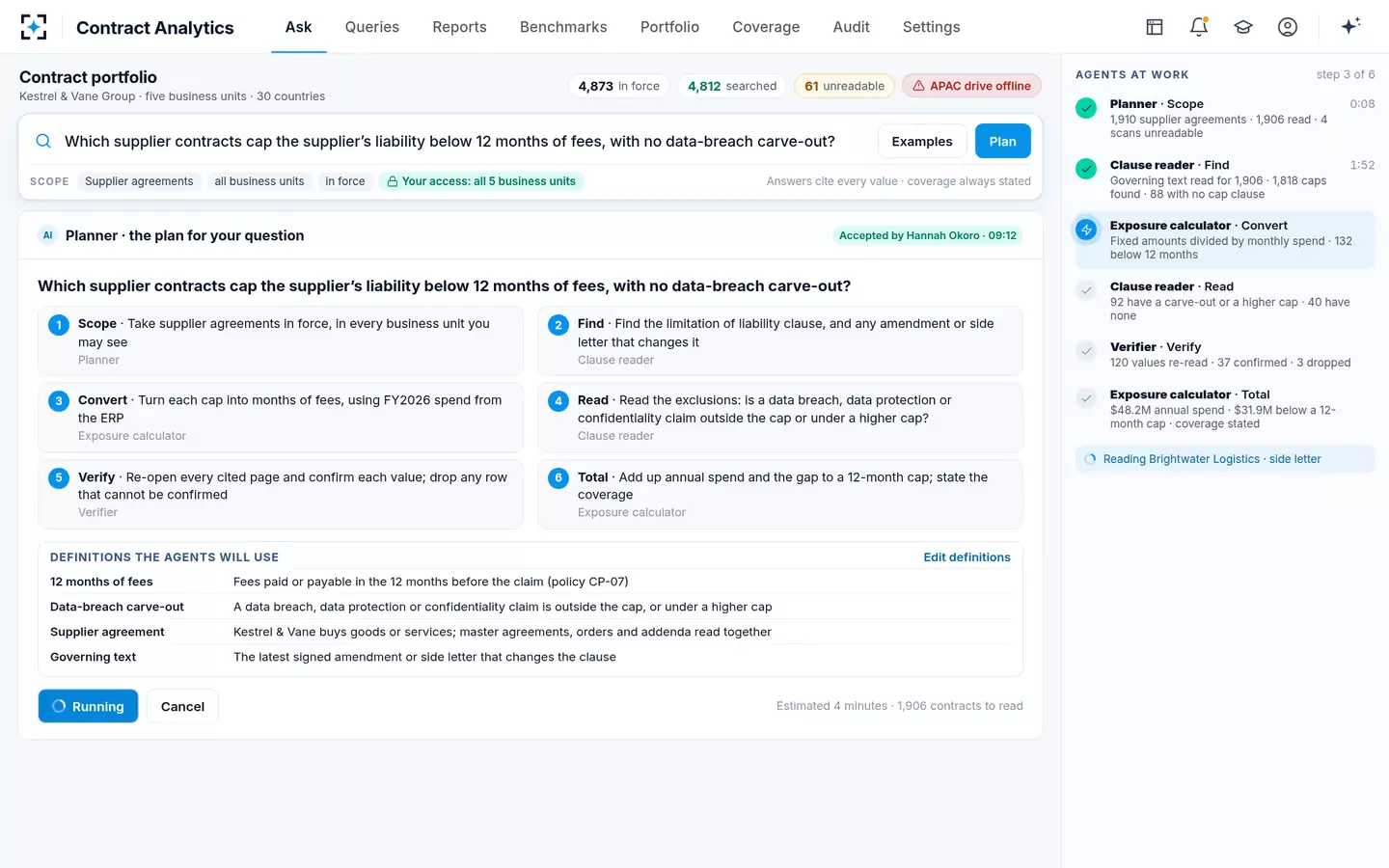This screenshot has width=1389, height=868.
Task: Select the Supplier agreements scope chip
Action: coord(139,181)
